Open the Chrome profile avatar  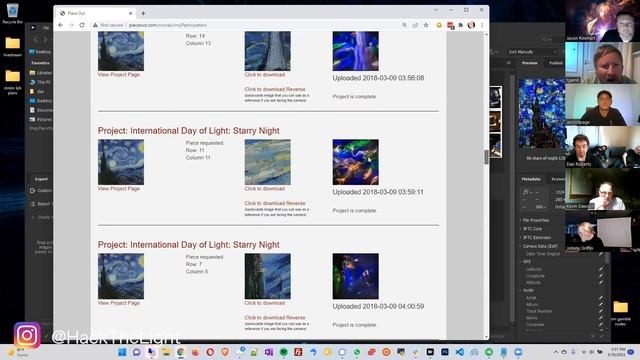point(471,25)
